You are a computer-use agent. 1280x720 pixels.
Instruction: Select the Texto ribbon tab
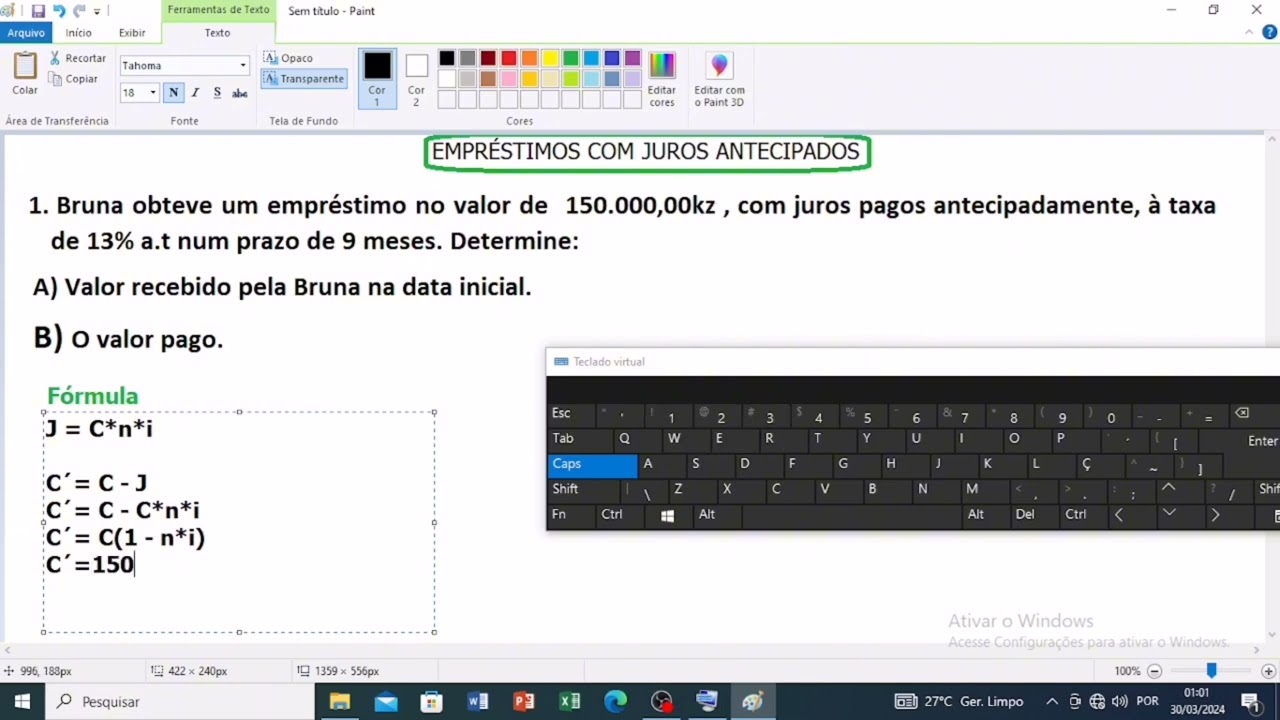pyautogui.click(x=217, y=33)
